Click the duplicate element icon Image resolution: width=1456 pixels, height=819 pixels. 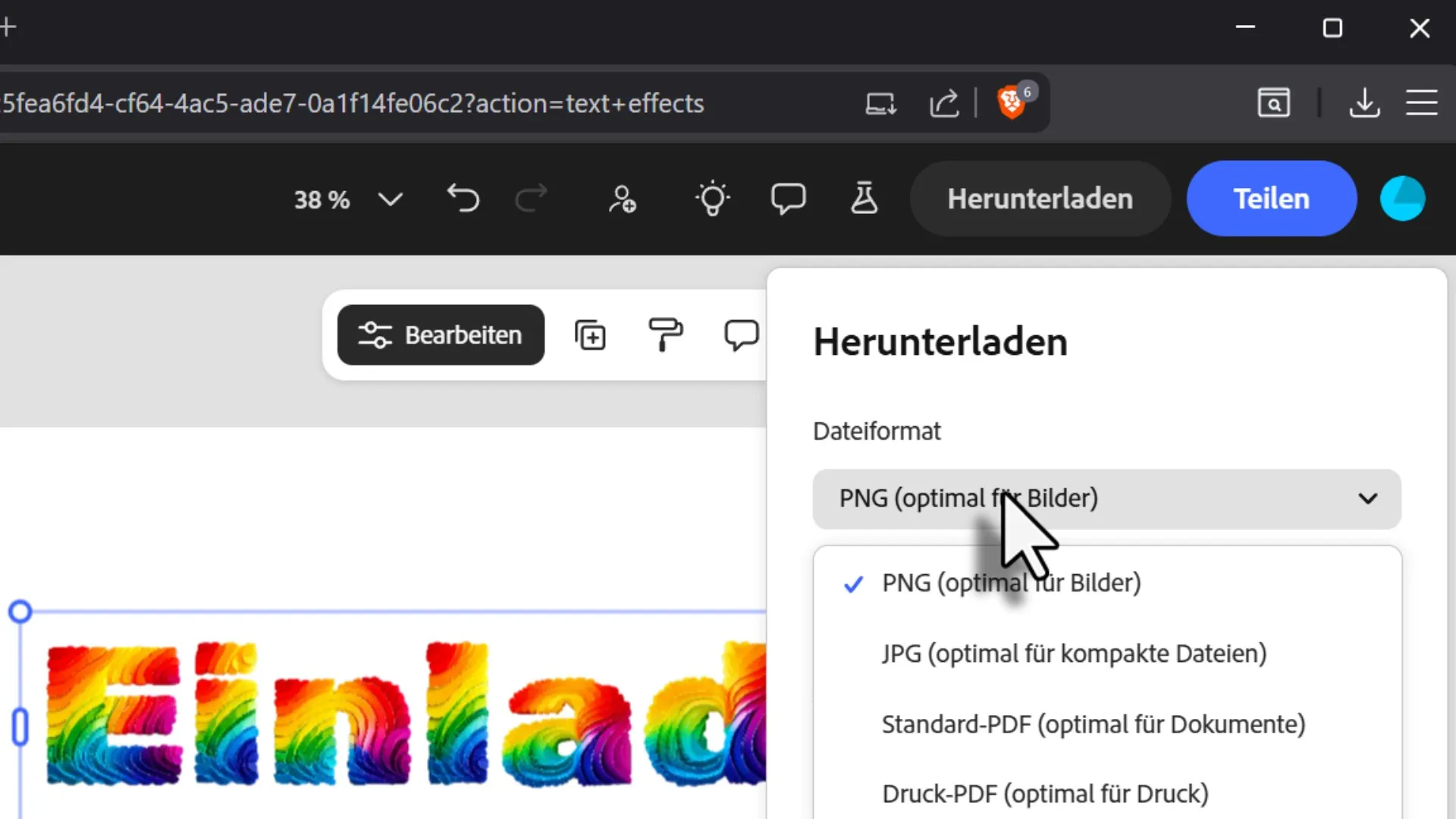[x=590, y=335]
